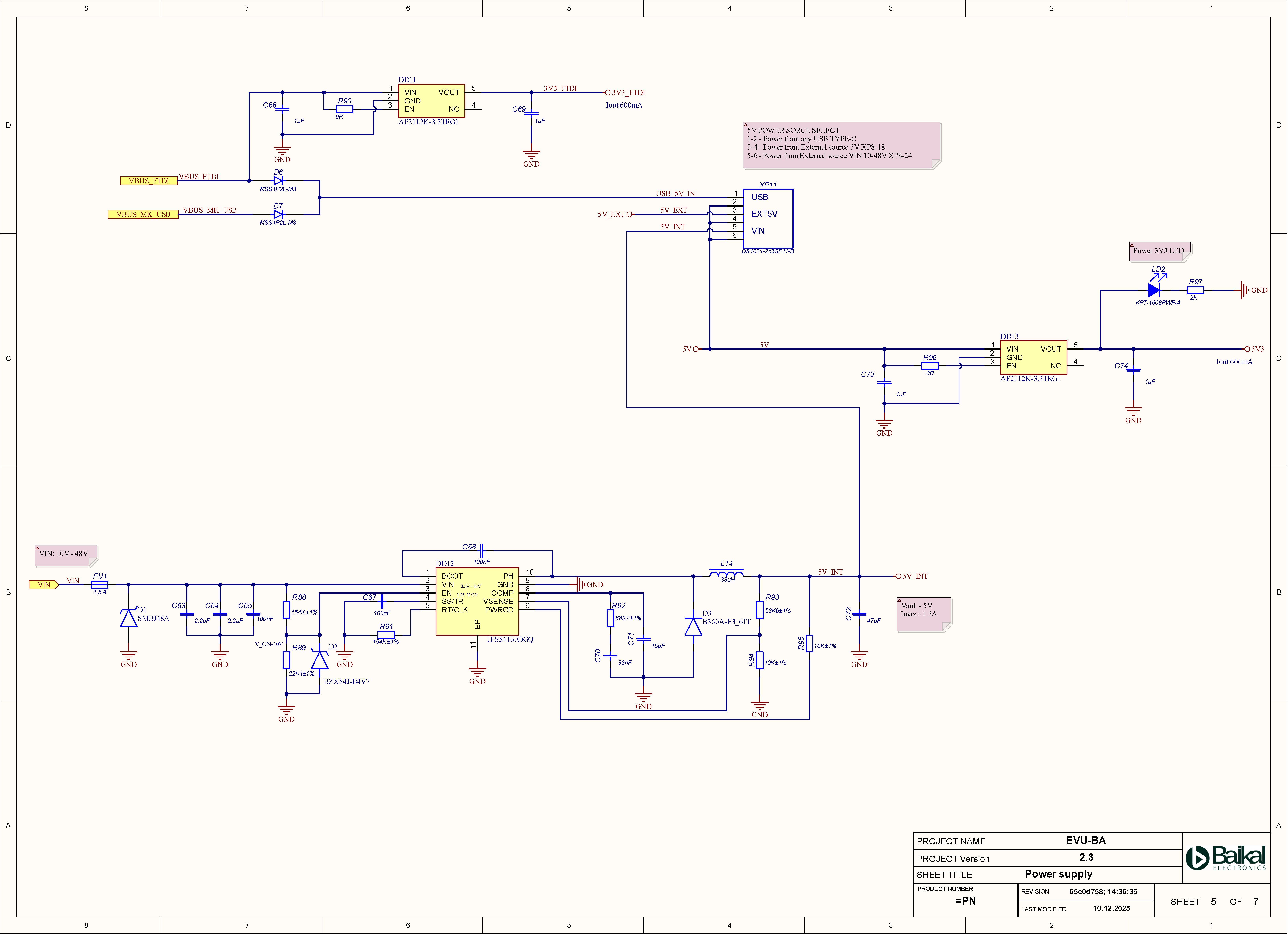
Task: Select capacitor C66 symbol
Action: (282, 109)
